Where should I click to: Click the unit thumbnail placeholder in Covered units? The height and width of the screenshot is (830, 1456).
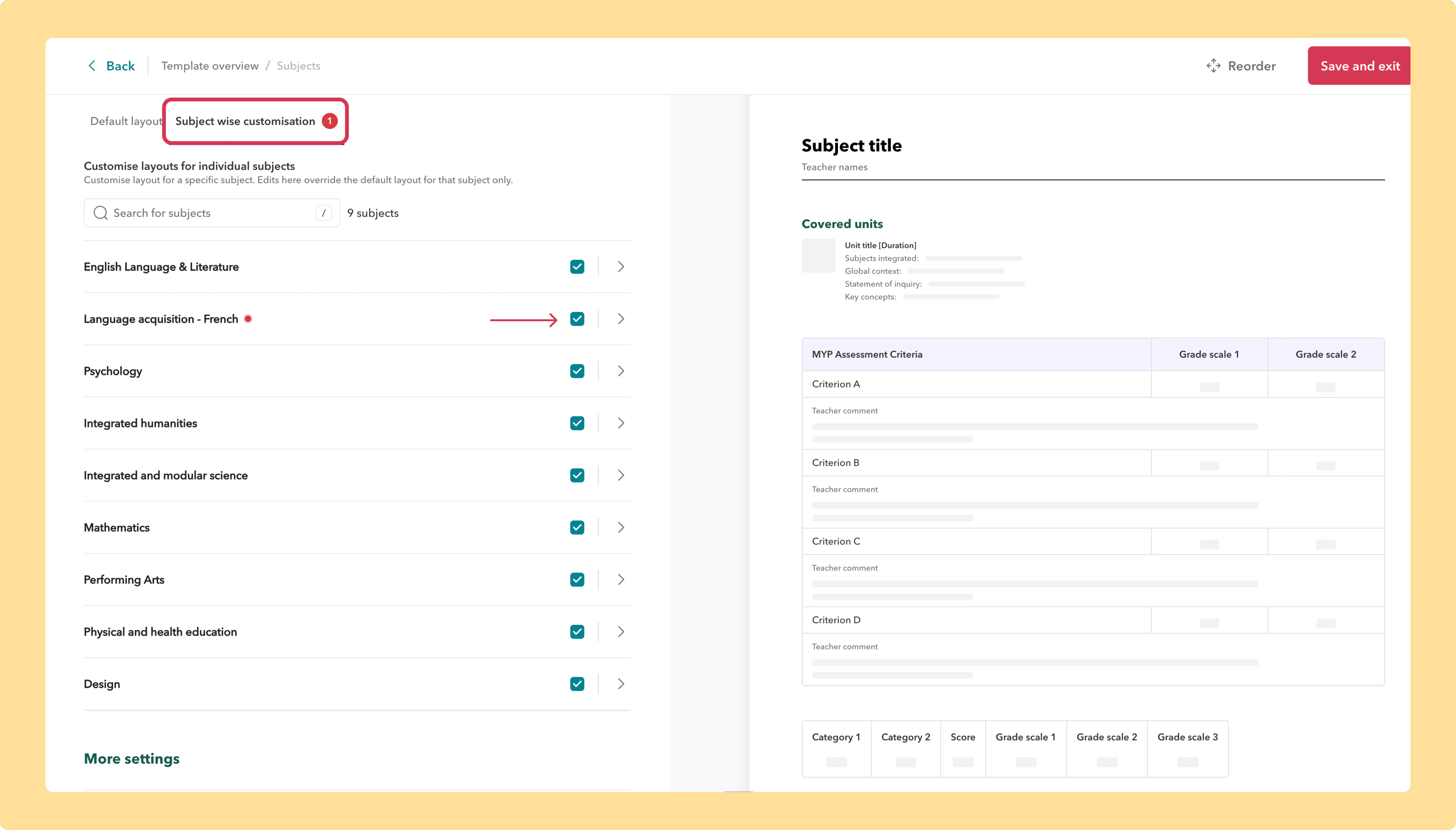[818, 255]
